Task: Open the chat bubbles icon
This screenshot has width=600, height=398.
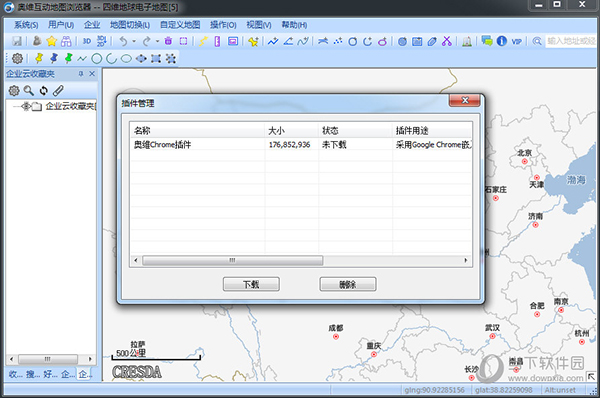Action: tap(487, 41)
